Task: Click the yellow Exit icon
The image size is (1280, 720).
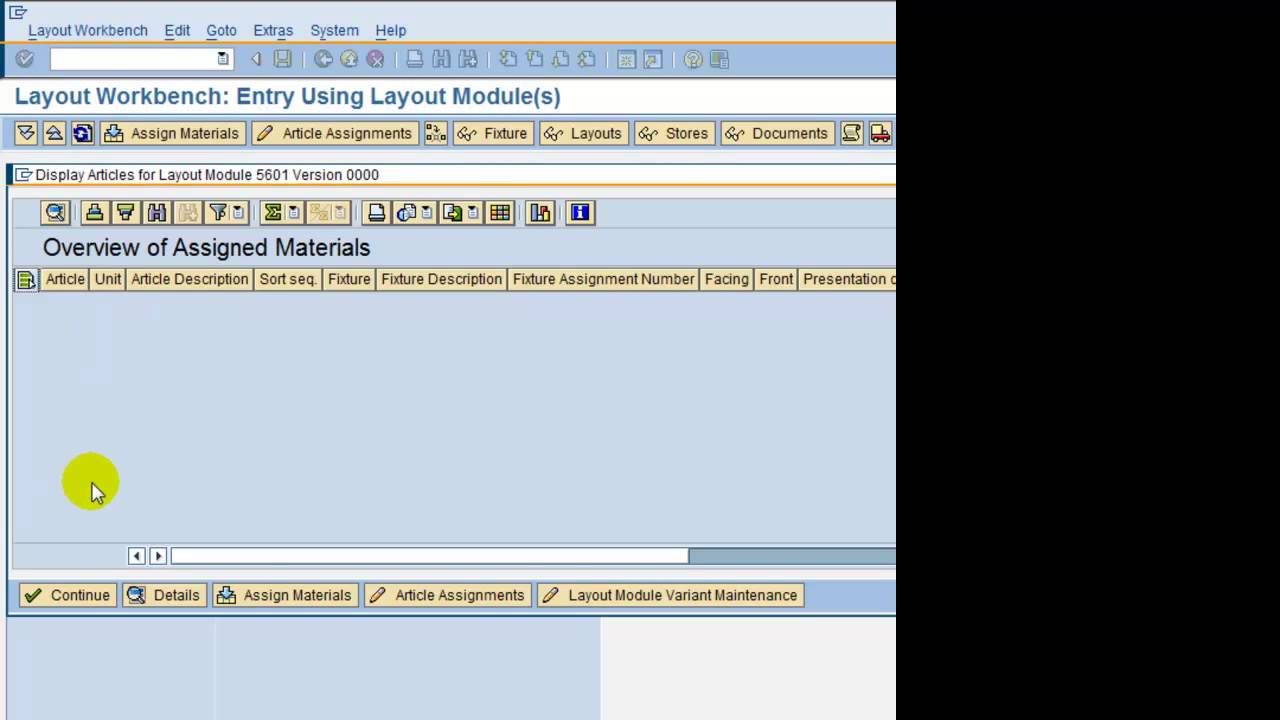Action: (349, 60)
